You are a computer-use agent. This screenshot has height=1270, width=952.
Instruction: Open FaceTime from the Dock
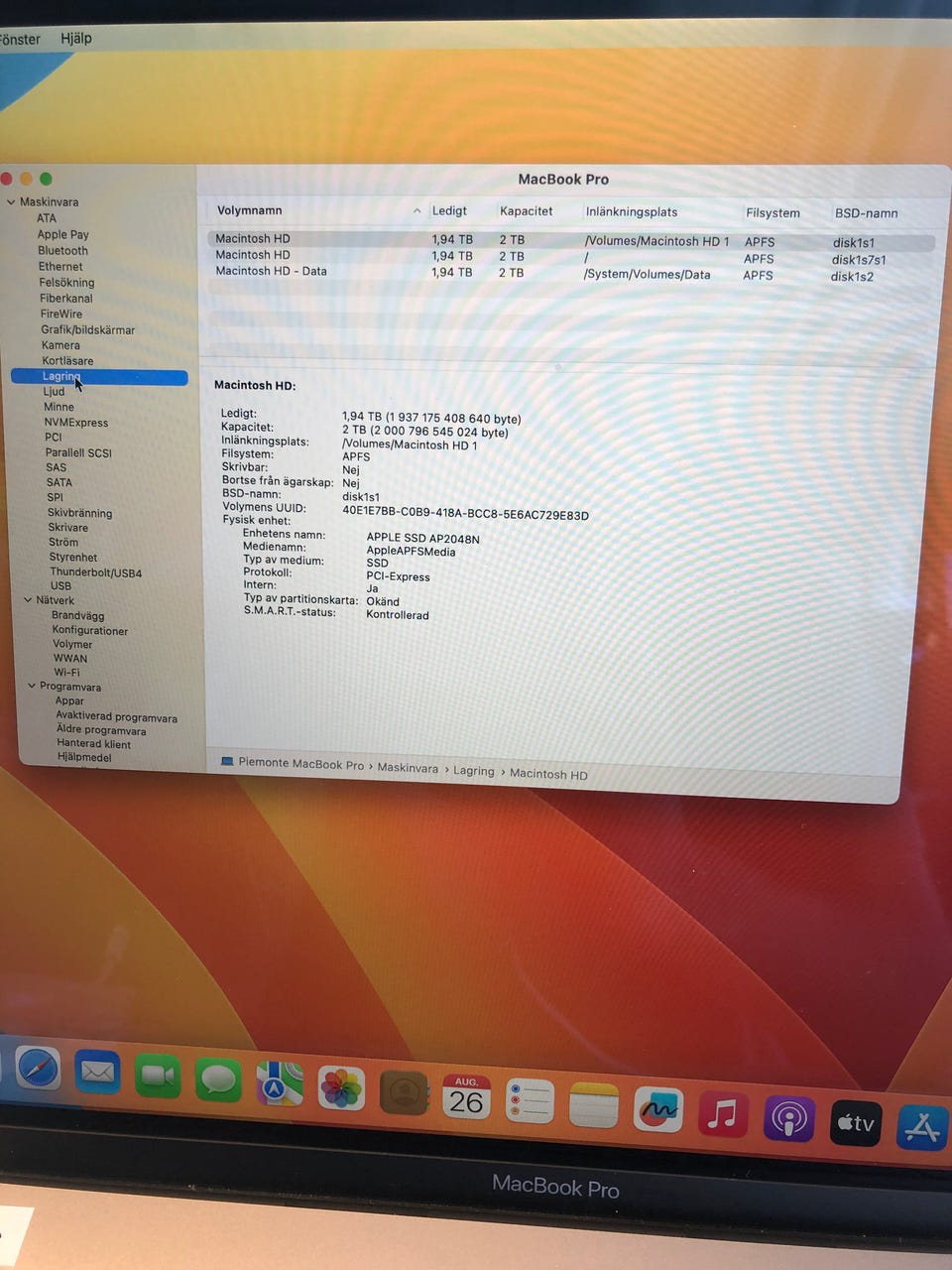tap(158, 1076)
